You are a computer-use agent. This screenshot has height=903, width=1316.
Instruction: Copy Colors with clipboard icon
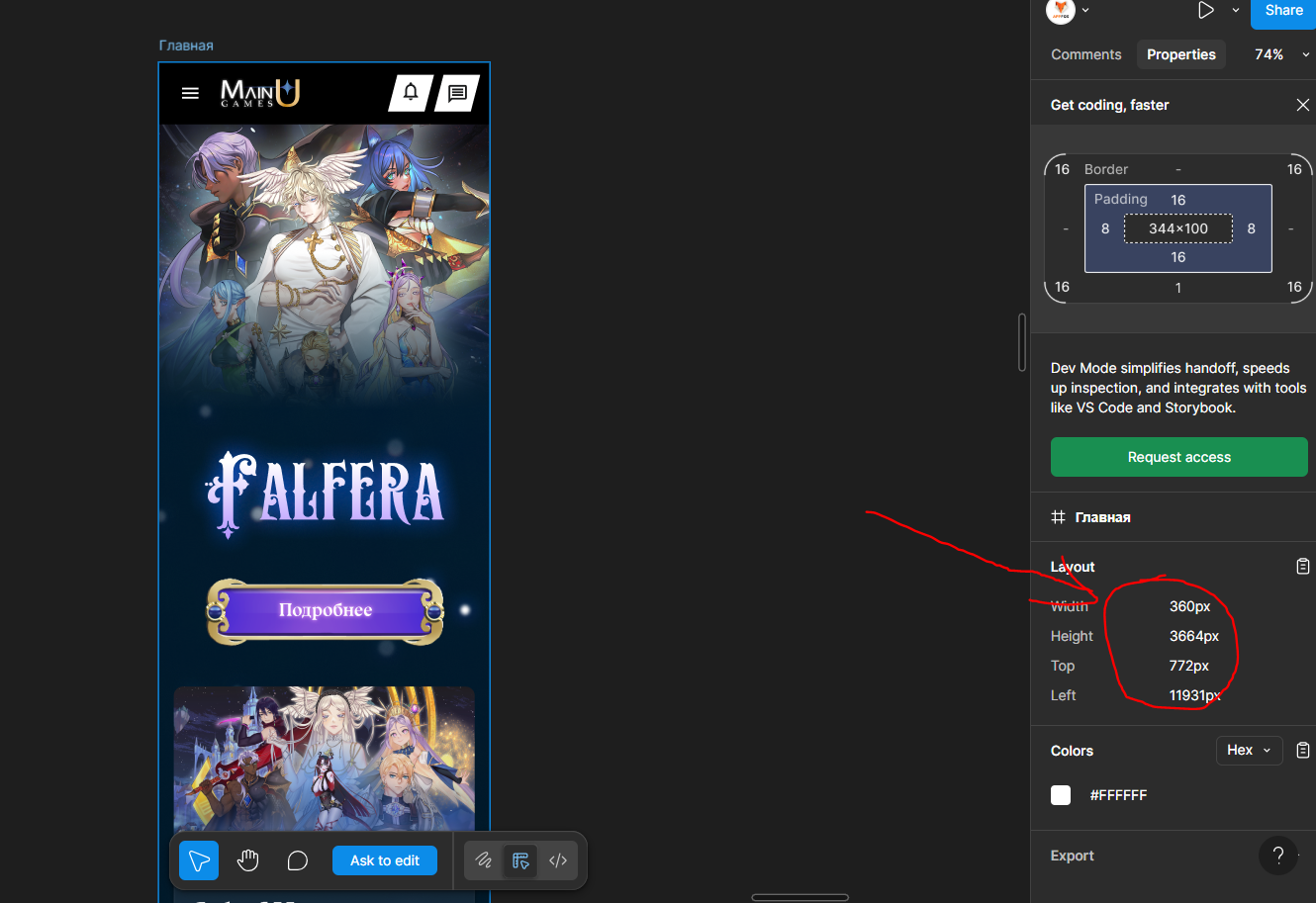click(x=1302, y=751)
